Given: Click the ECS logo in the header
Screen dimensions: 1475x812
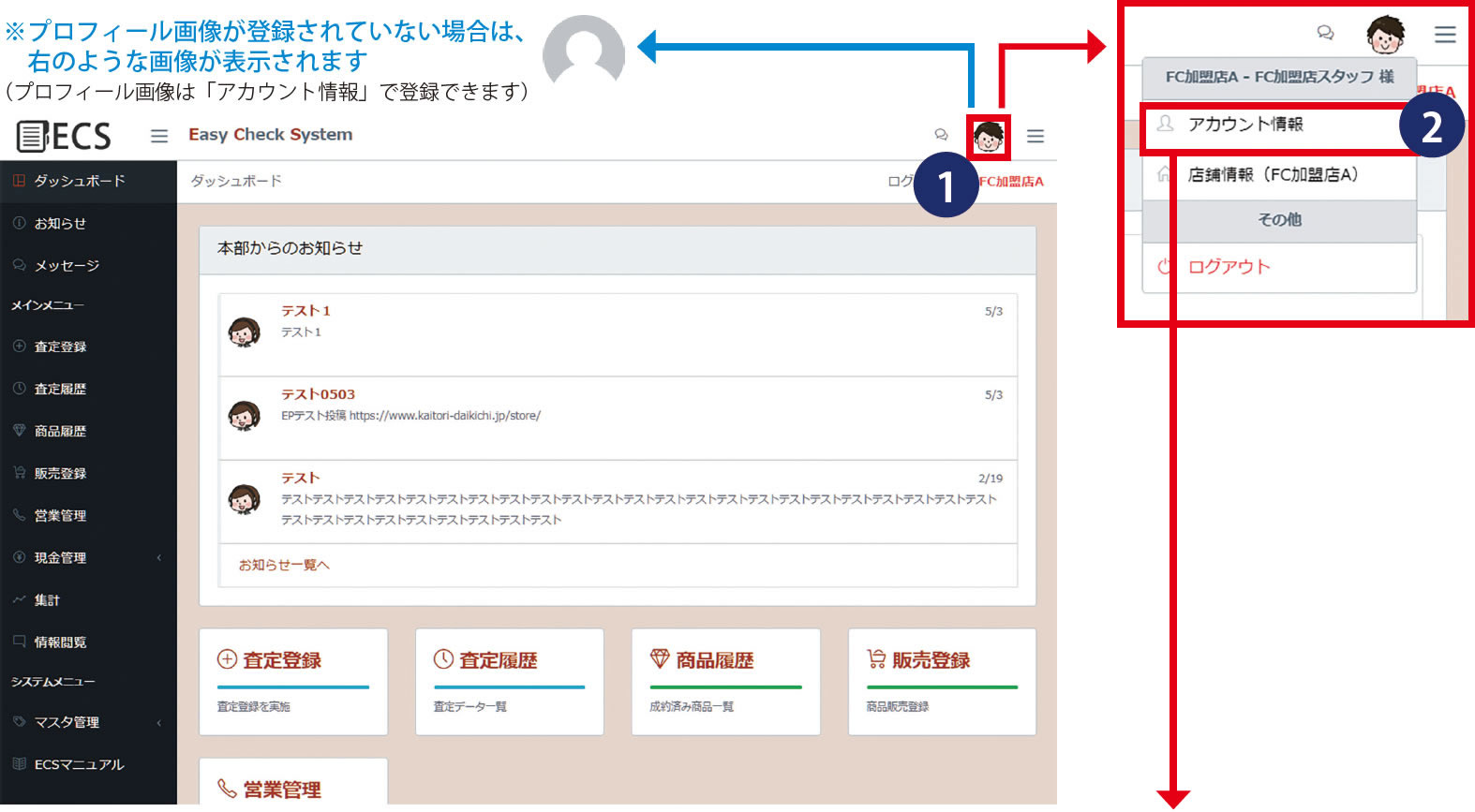Looking at the screenshot, I should point(64,137).
